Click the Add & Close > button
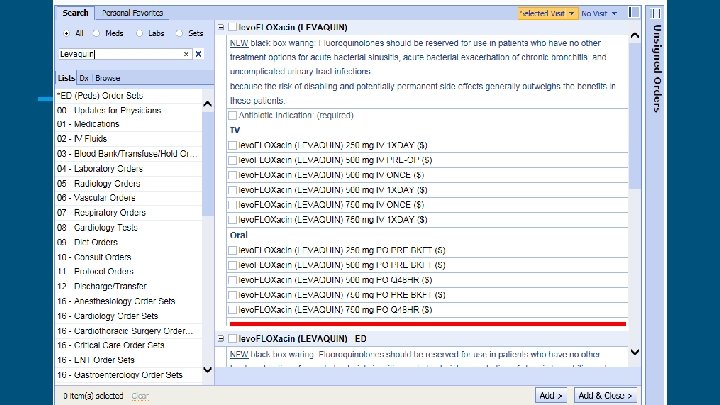The image size is (720, 405). coord(605,395)
